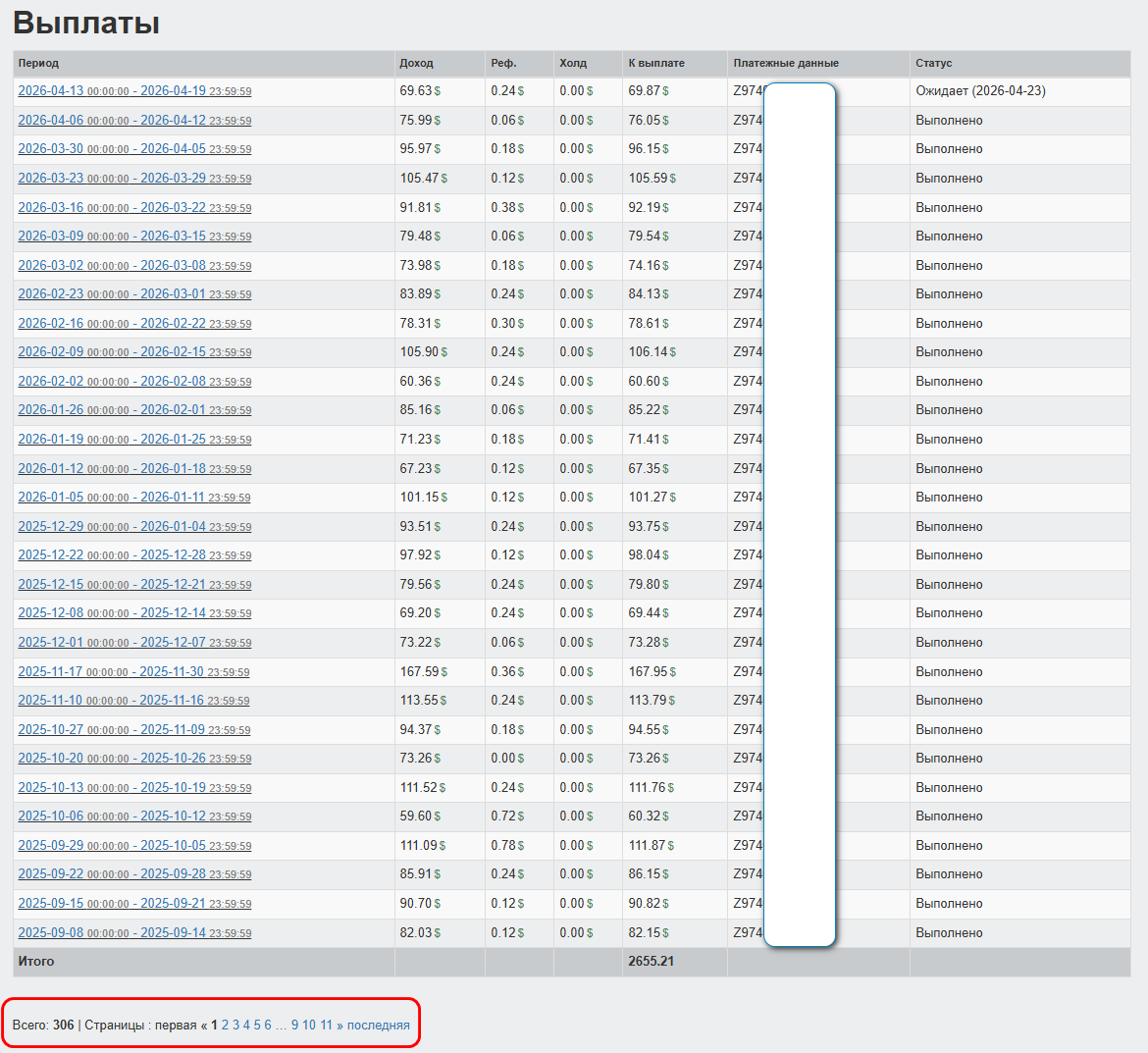Open payout period 2025-11-17 to 2025-11-30
The width and height of the screenshot is (1148, 1053).
click(x=134, y=670)
